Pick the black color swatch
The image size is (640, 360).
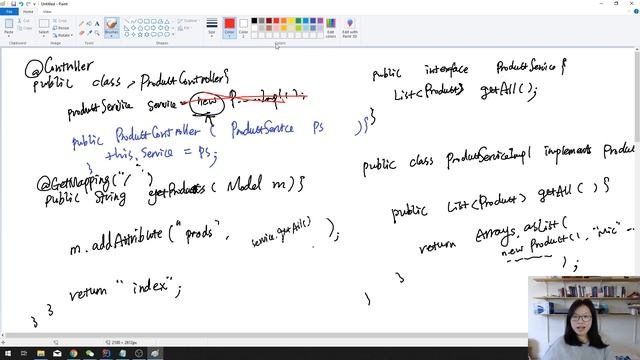[254, 20]
